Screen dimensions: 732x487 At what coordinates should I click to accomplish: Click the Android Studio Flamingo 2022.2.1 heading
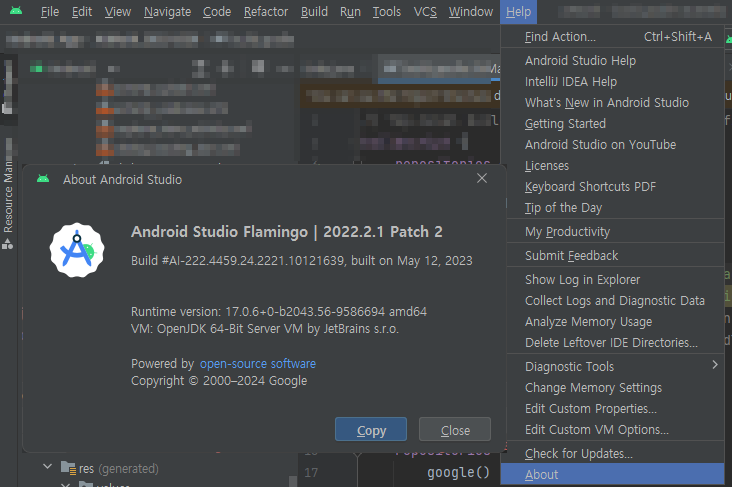tap(287, 232)
